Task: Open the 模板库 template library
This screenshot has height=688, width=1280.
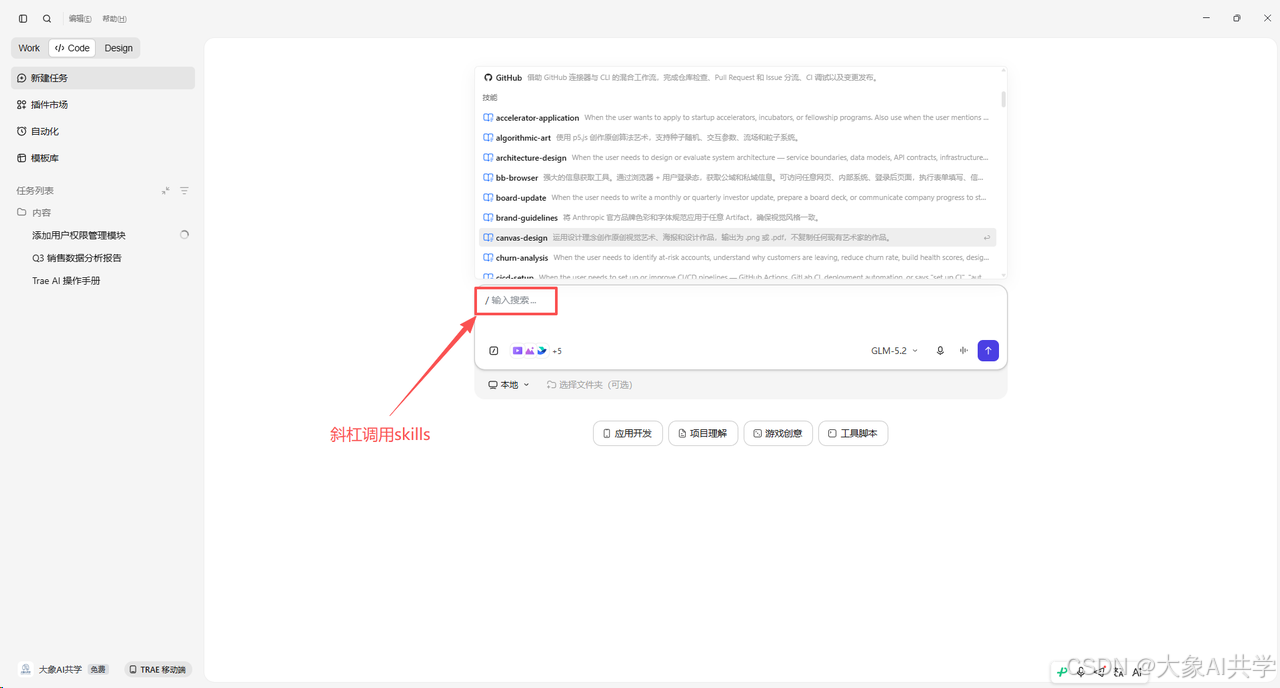Action: 103,158
